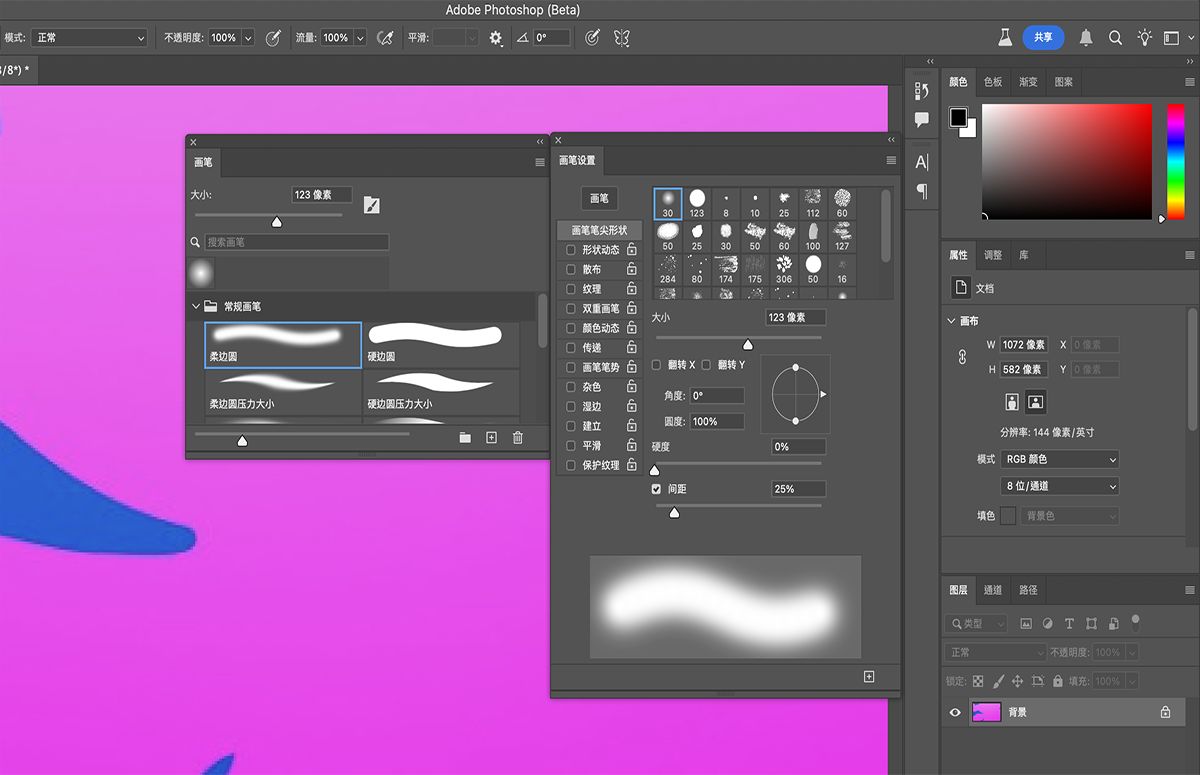Select the 画笔笔尖形状 option
Viewport: 1200px width, 775px height.
(599, 230)
